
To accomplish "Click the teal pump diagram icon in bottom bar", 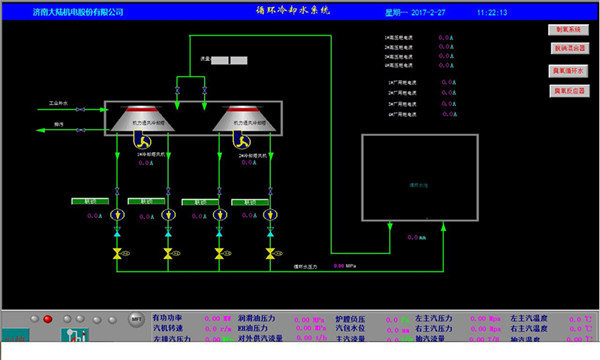I will pos(75,335).
